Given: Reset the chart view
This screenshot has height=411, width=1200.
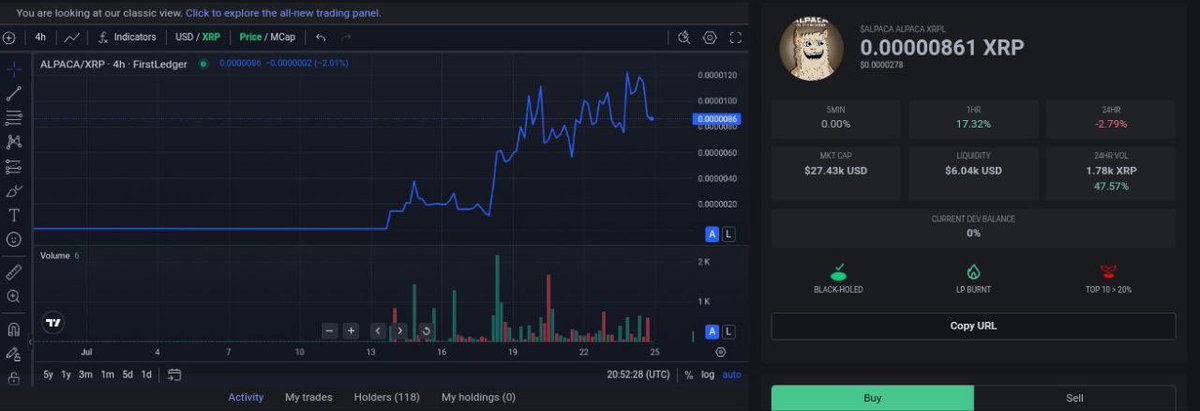Looking at the screenshot, I should tap(427, 331).
